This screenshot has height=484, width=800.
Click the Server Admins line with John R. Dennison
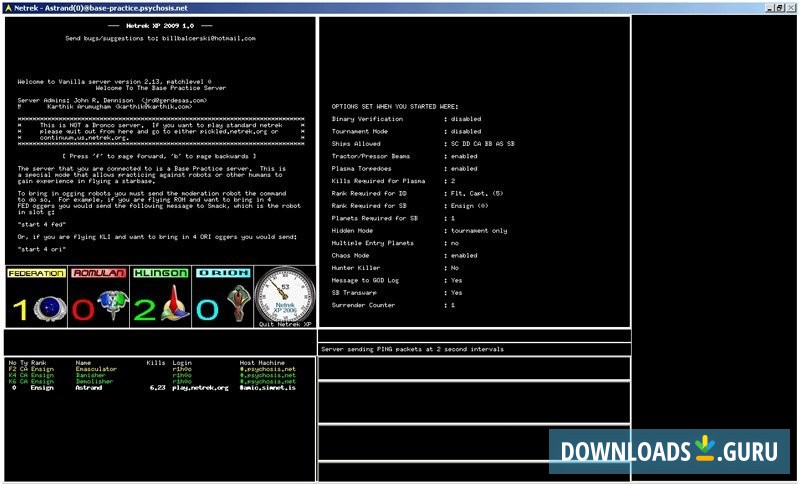[x=112, y=100]
